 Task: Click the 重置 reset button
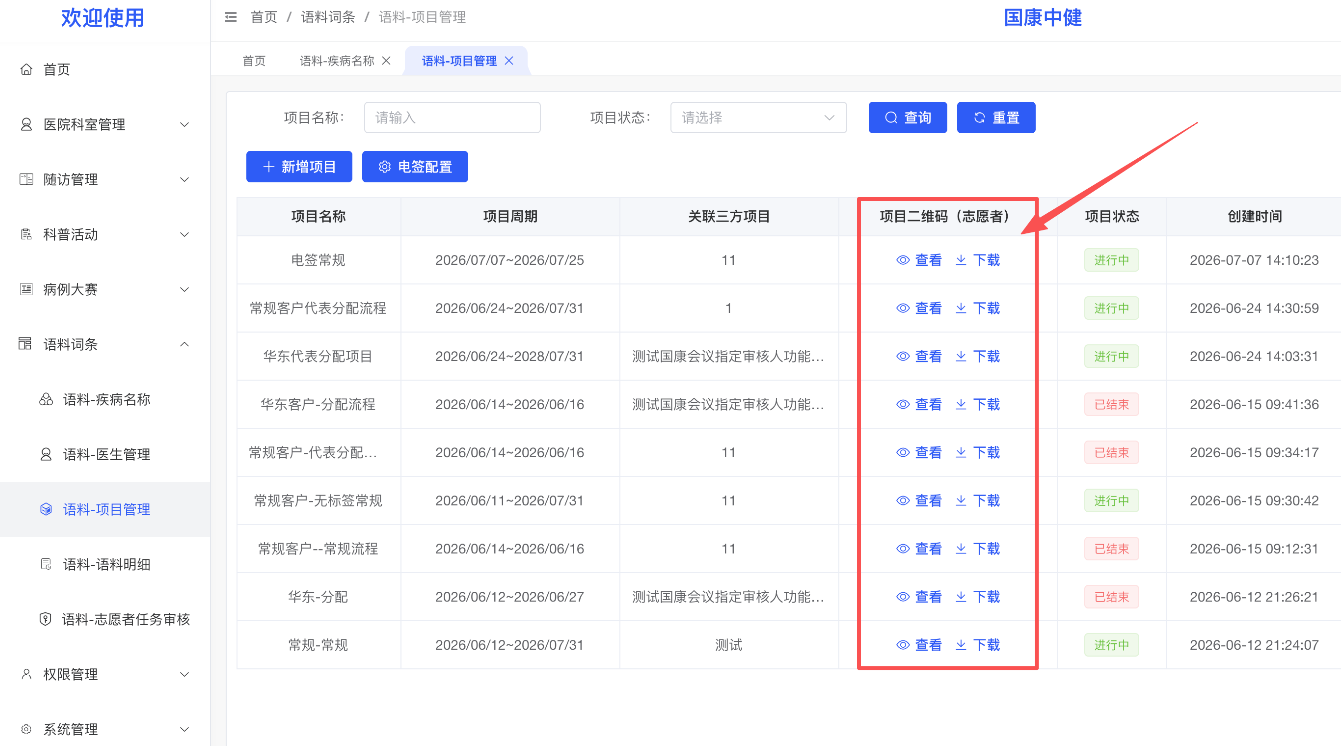coord(996,117)
